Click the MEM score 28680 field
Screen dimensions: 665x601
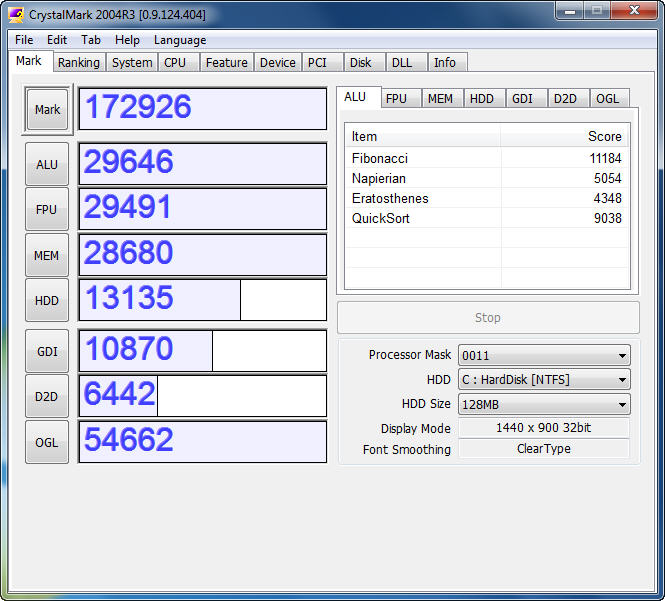tap(203, 255)
